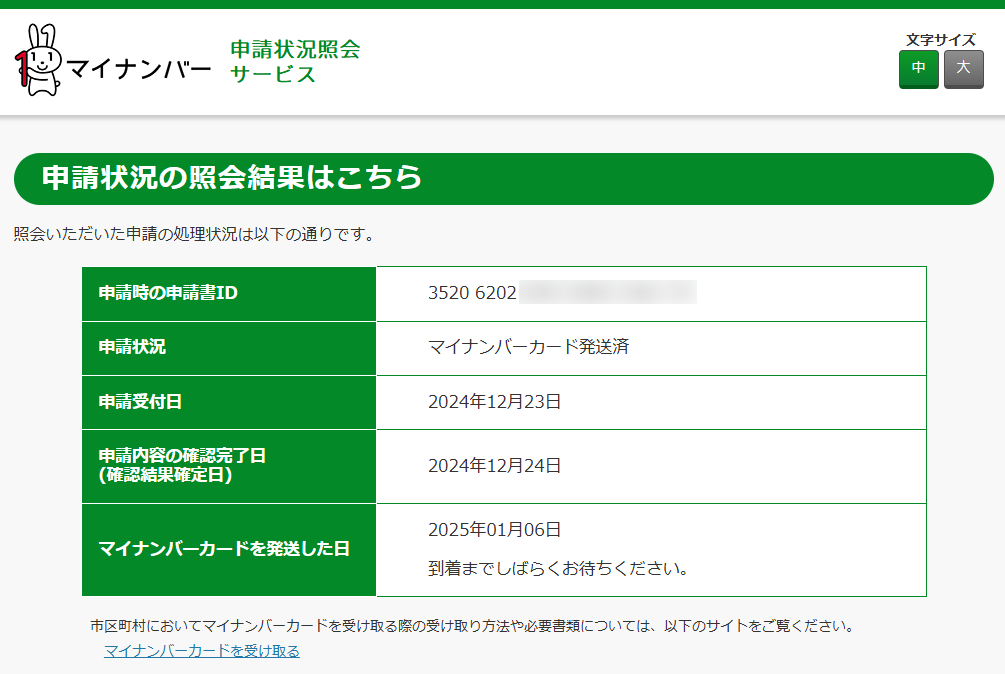Click the 申請時の申請書ID header cell

coord(229,294)
